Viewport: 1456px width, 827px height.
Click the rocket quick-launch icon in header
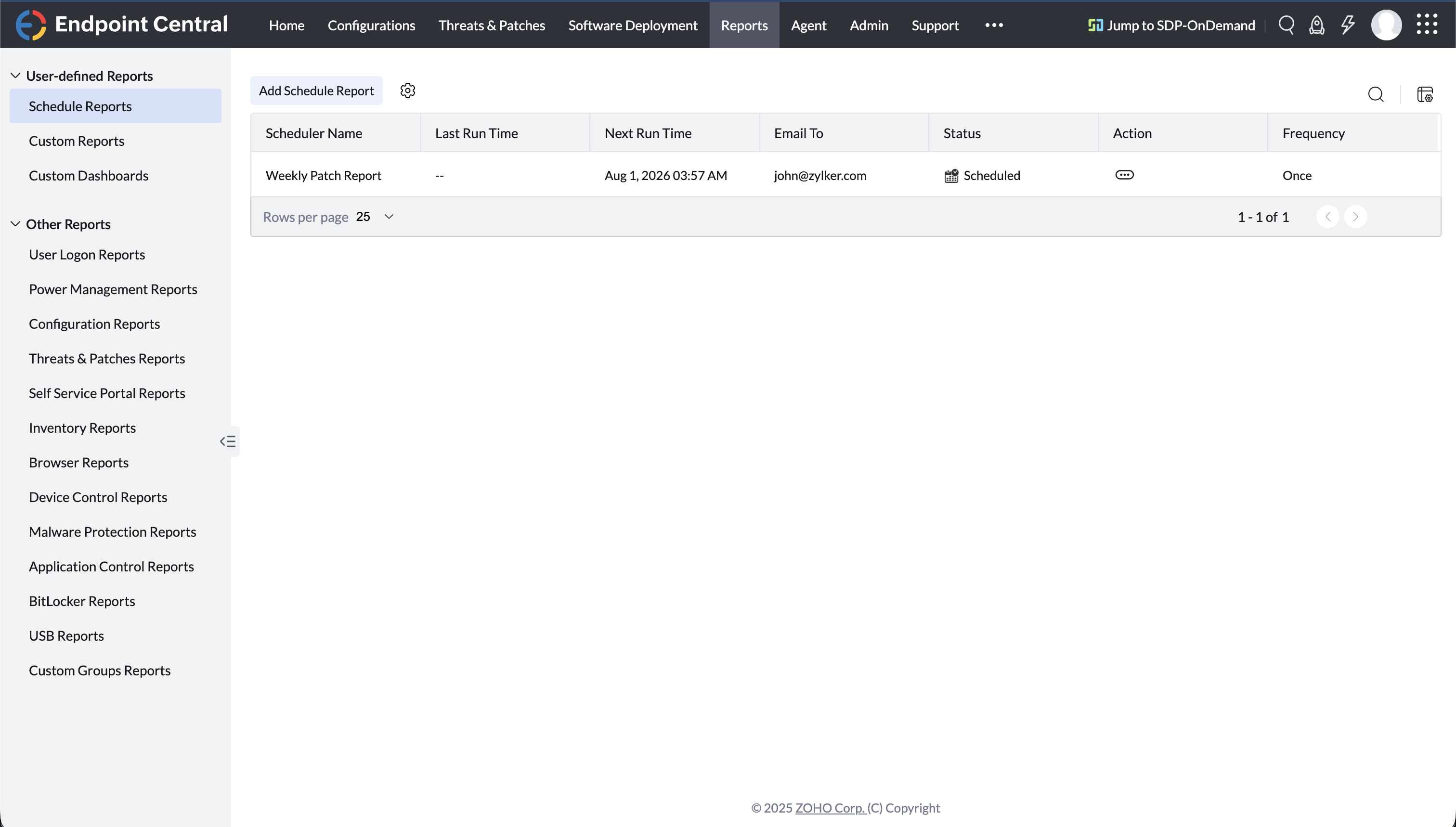click(1317, 25)
